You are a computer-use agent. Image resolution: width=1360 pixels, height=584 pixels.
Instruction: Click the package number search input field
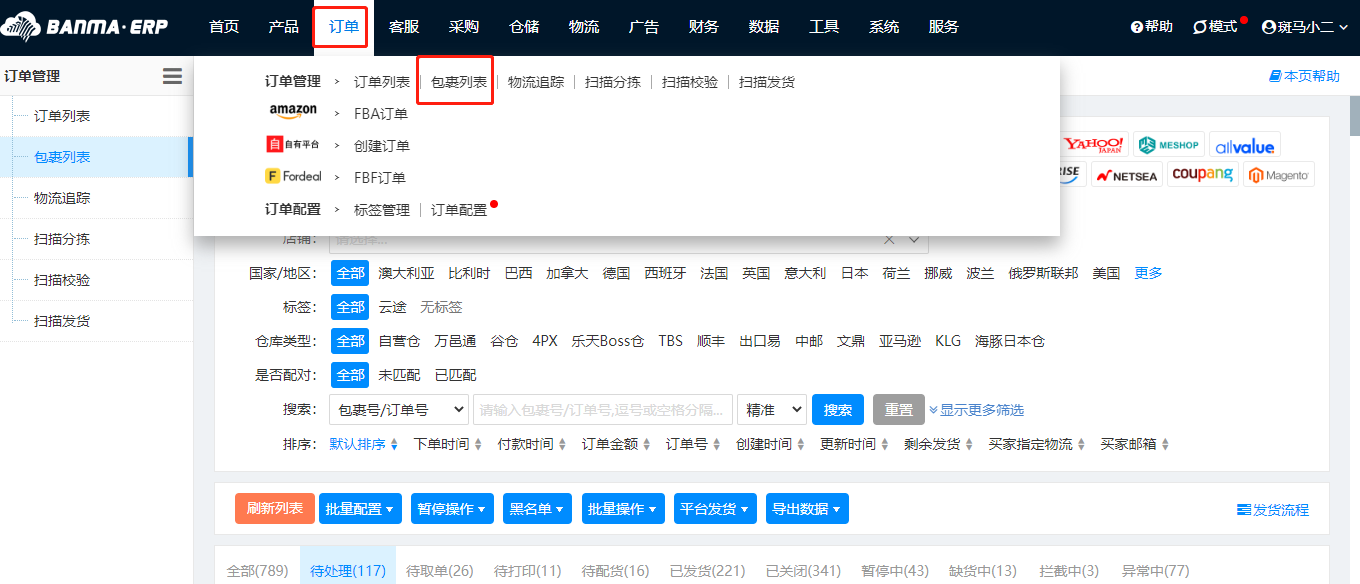pos(602,409)
